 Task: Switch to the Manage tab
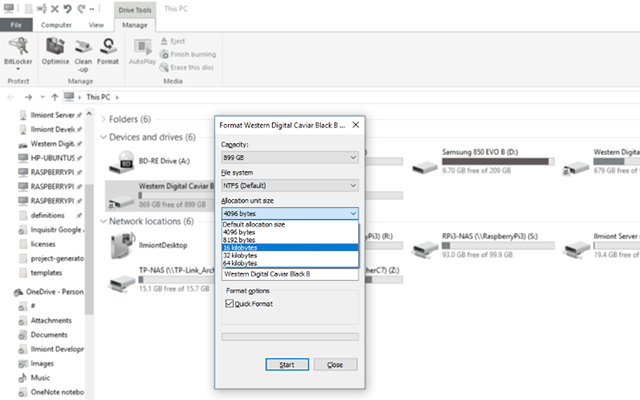point(135,25)
